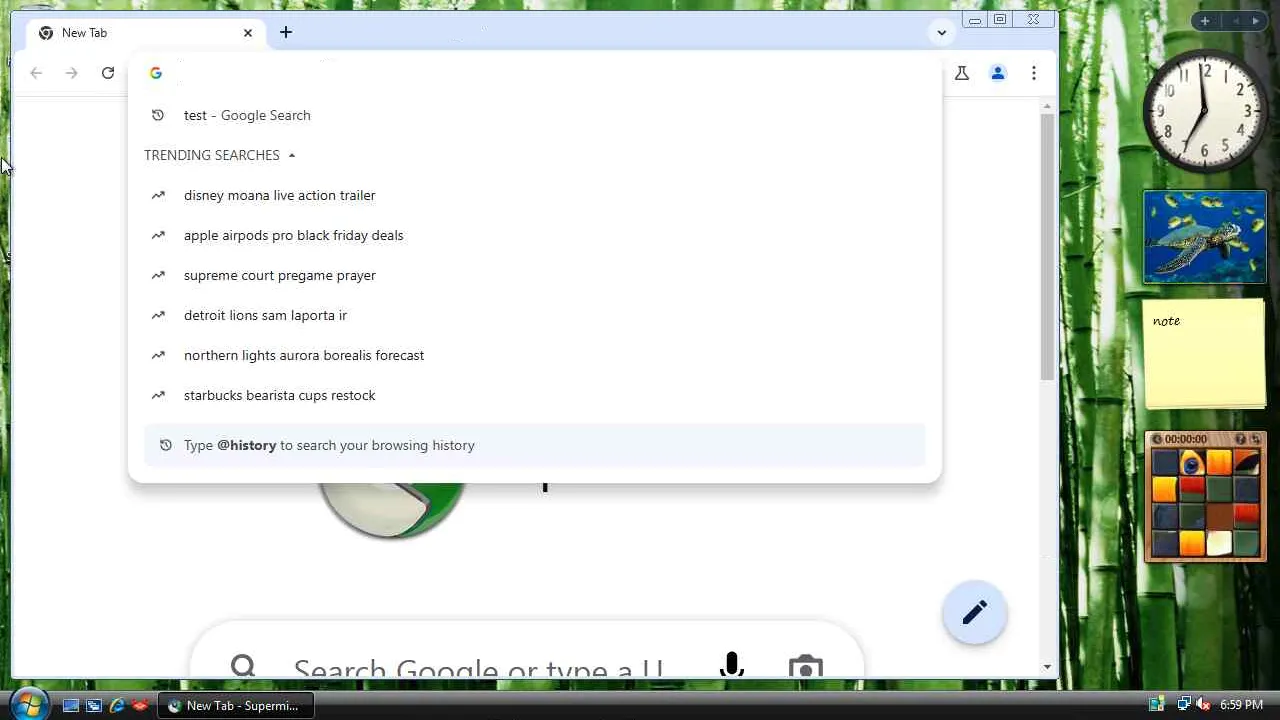The height and width of the screenshot is (720, 1280).
Task: Choose 'apple airpods pro black friday deals'
Action: point(535,235)
